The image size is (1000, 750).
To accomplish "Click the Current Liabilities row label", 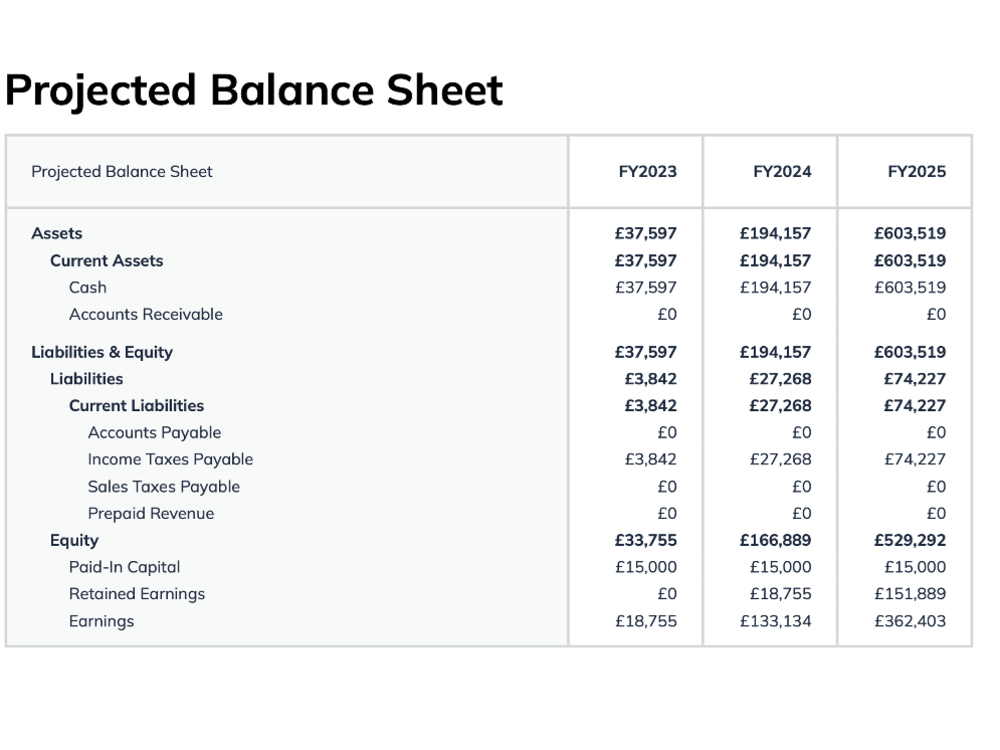I will (x=136, y=406).
